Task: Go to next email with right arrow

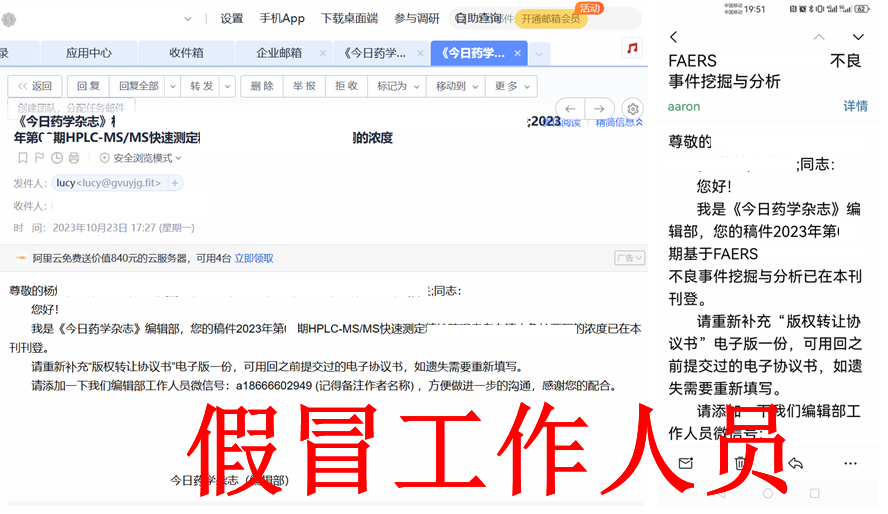Action: tap(599, 108)
